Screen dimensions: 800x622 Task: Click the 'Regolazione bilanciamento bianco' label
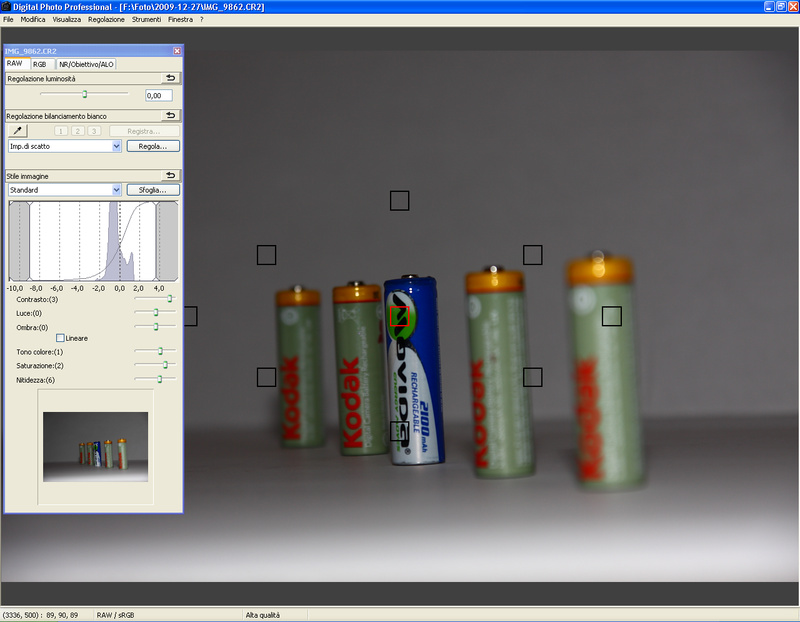click(57, 116)
